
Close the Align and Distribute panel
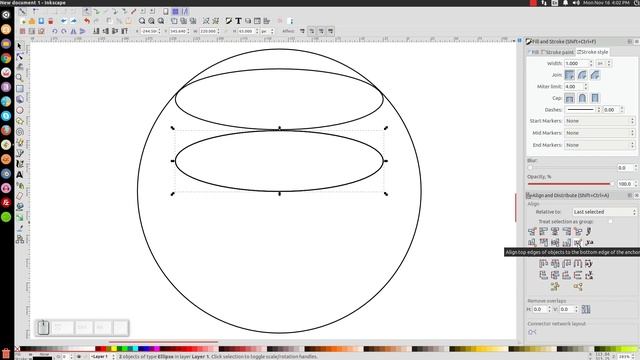coord(636,196)
